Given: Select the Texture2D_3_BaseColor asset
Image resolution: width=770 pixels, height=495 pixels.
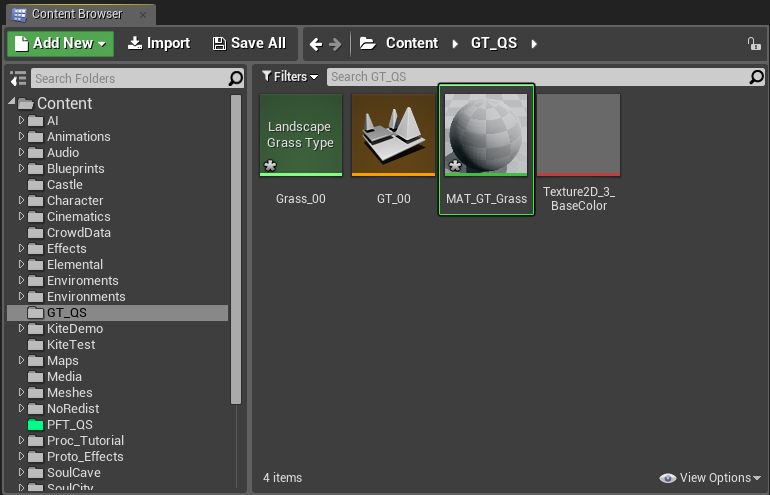Looking at the screenshot, I should 578,153.
